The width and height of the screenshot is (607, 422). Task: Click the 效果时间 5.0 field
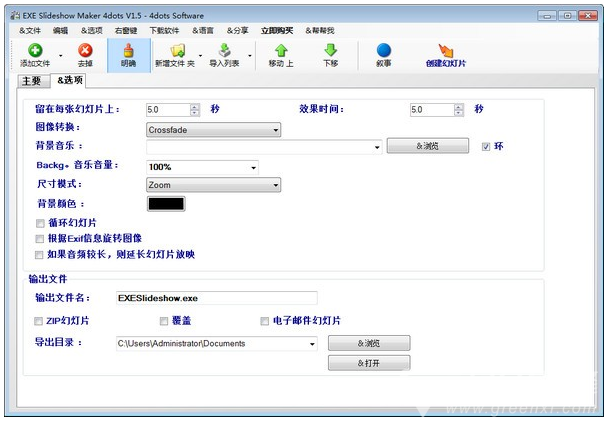[432, 110]
